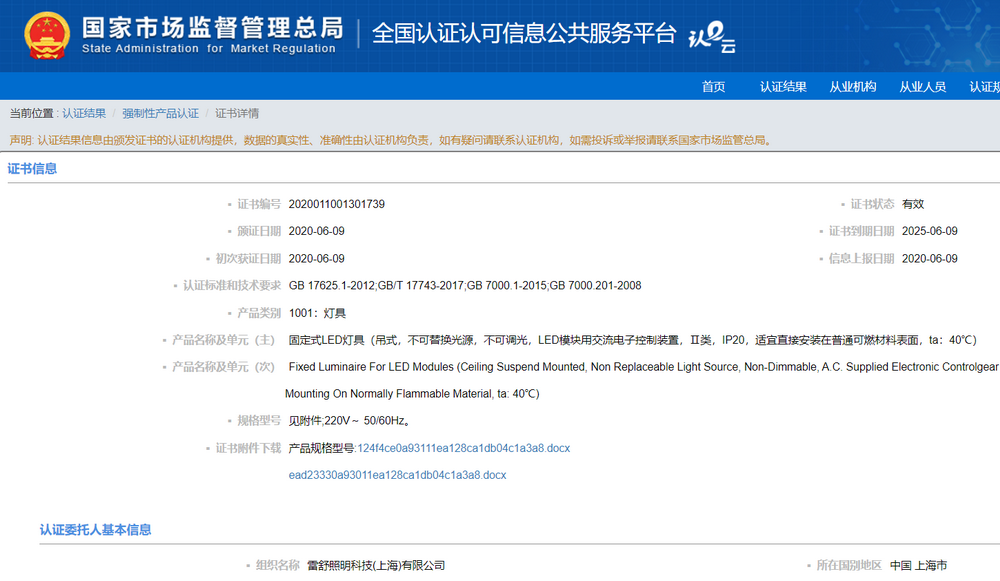
Task: Click the 颁证日期 value 2020-06-09
Action: (316, 231)
